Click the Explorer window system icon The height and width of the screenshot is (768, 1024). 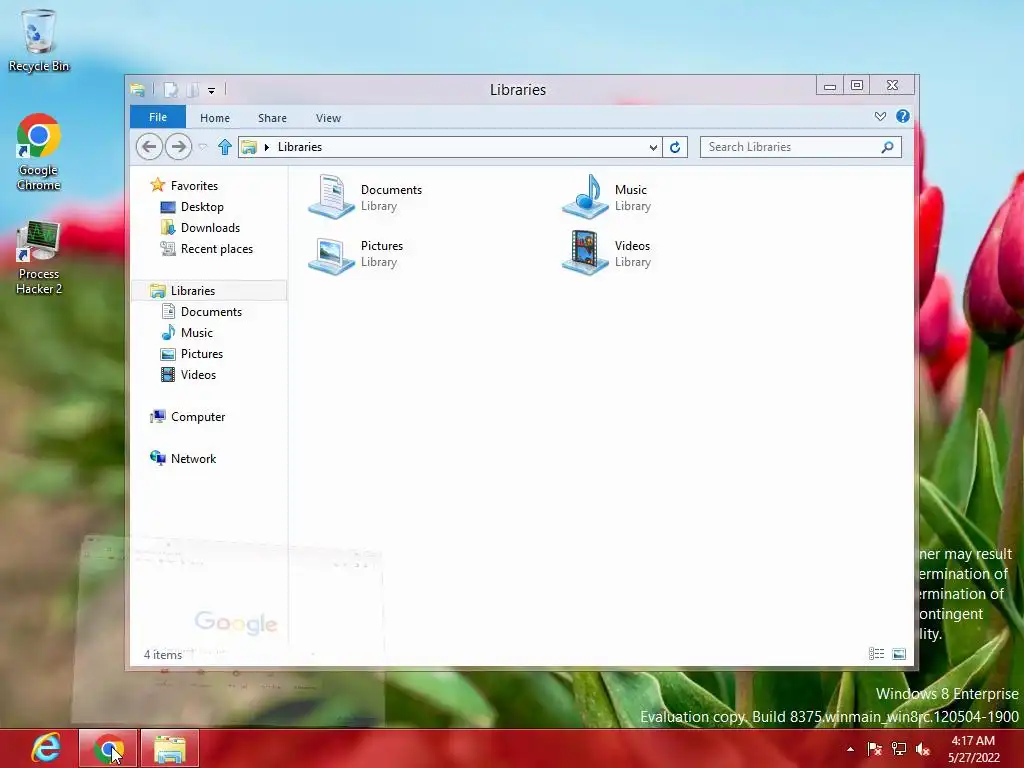138,89
